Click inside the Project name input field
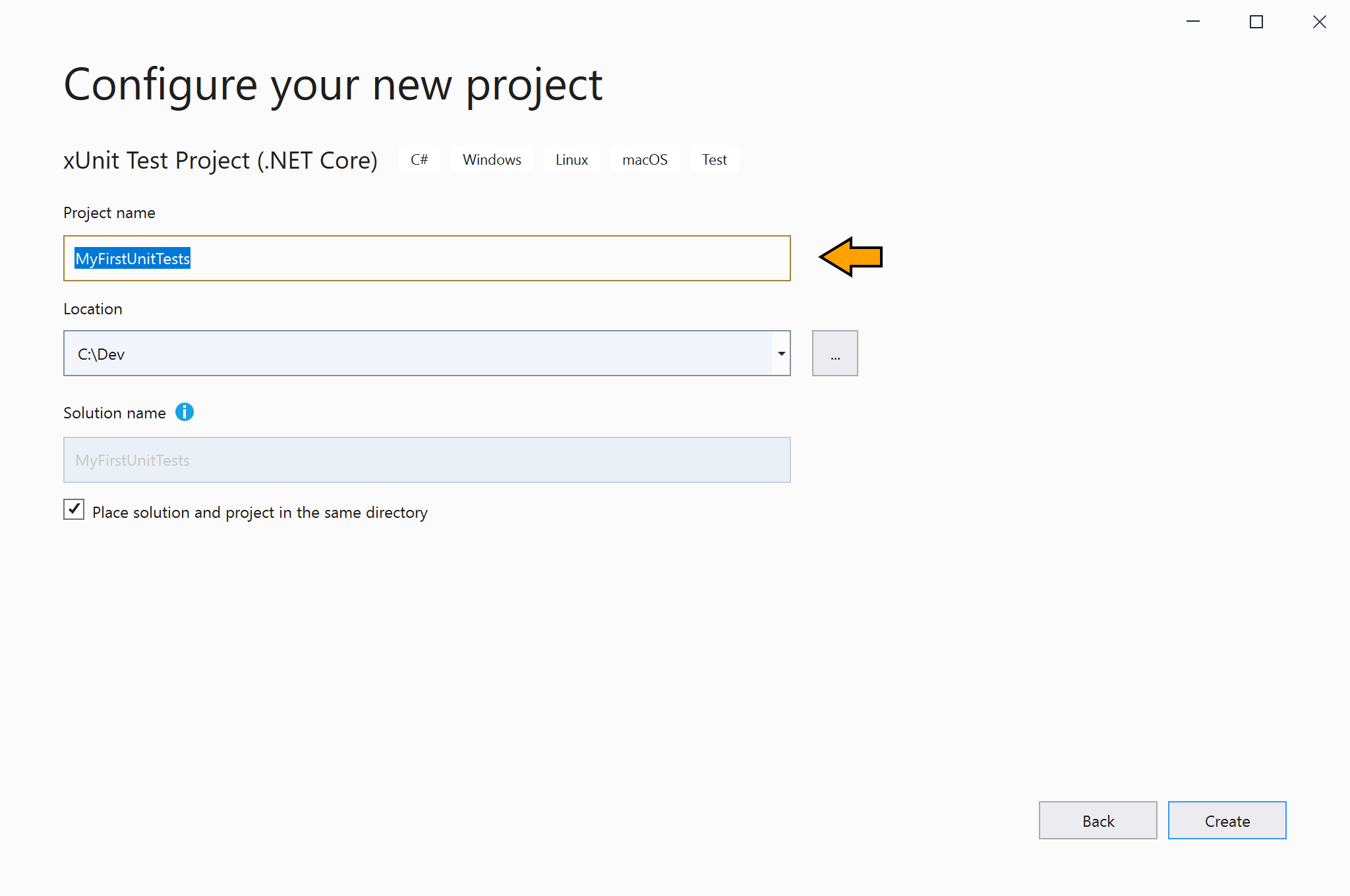Screen dimensions: 1350x896 [426, 258]
